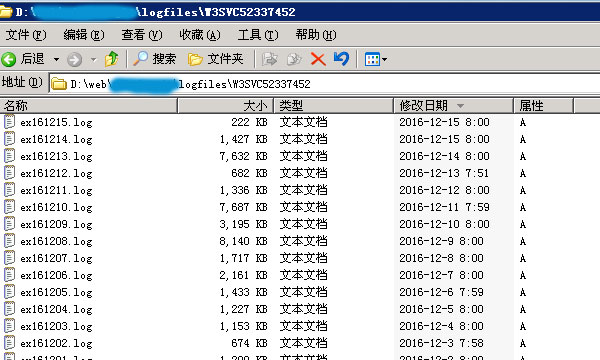Click the folder icon in address bar
The image size is (600, 360).
tap(59, 83)
